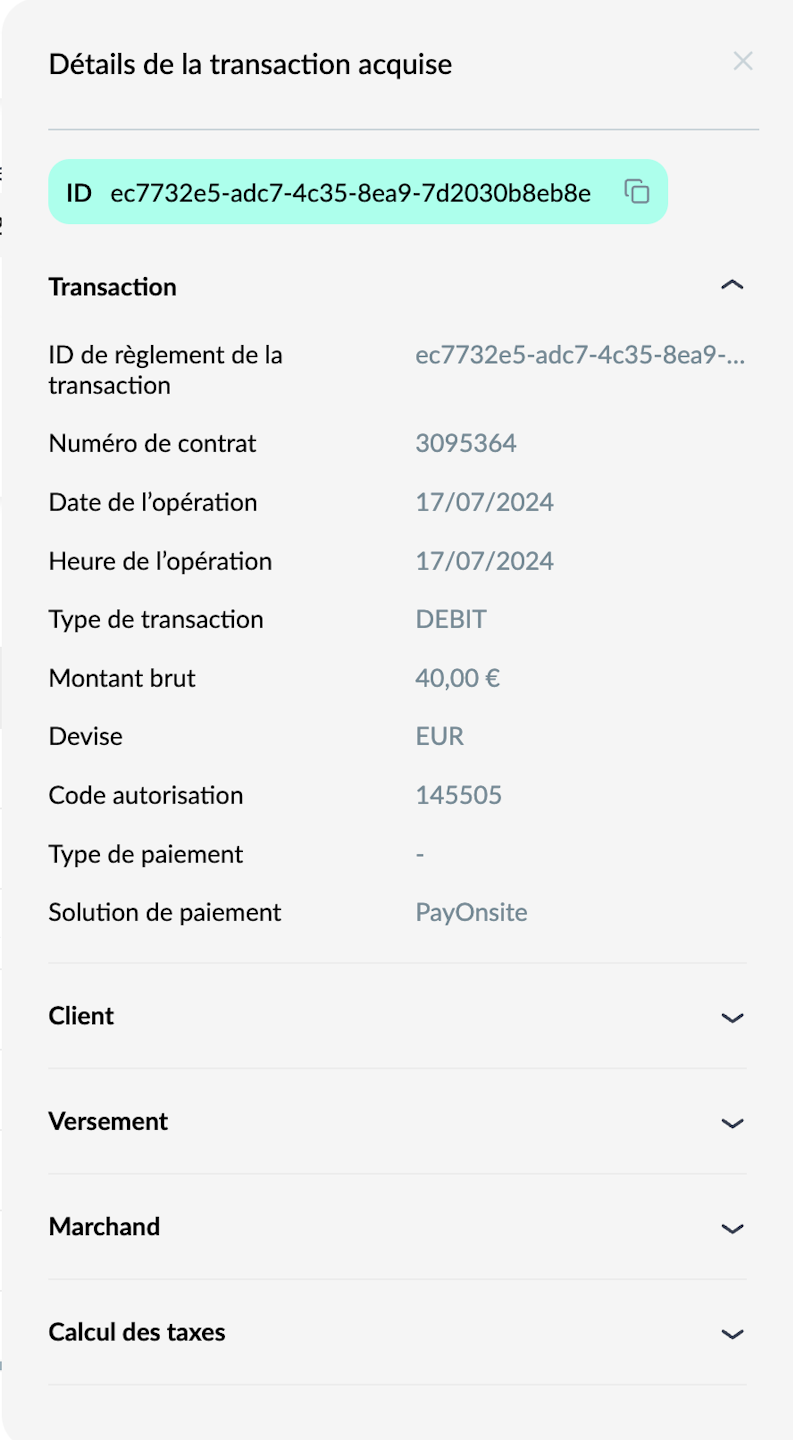The height and width of the screenshot is (1440, 793).
Task: Open the Client section heading
Action: 81,1016
